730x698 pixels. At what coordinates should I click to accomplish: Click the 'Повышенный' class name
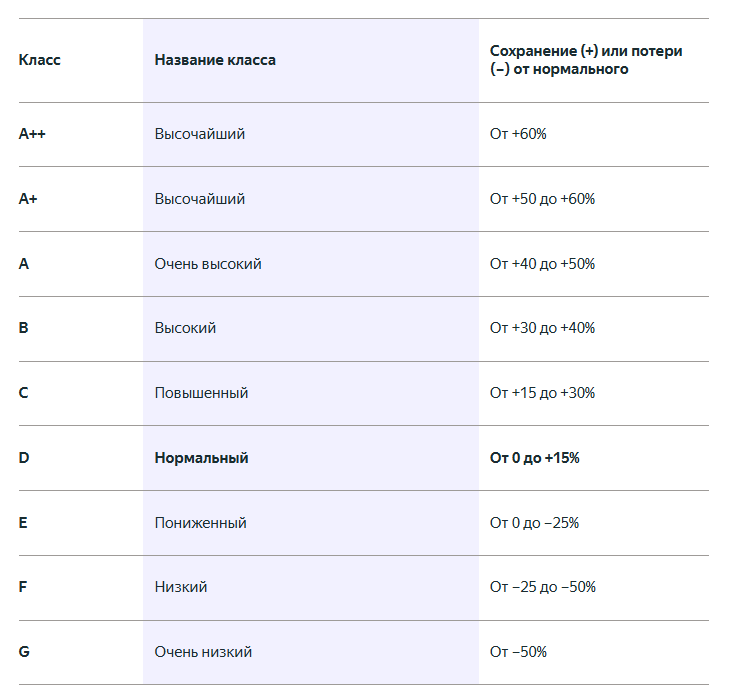201,393
